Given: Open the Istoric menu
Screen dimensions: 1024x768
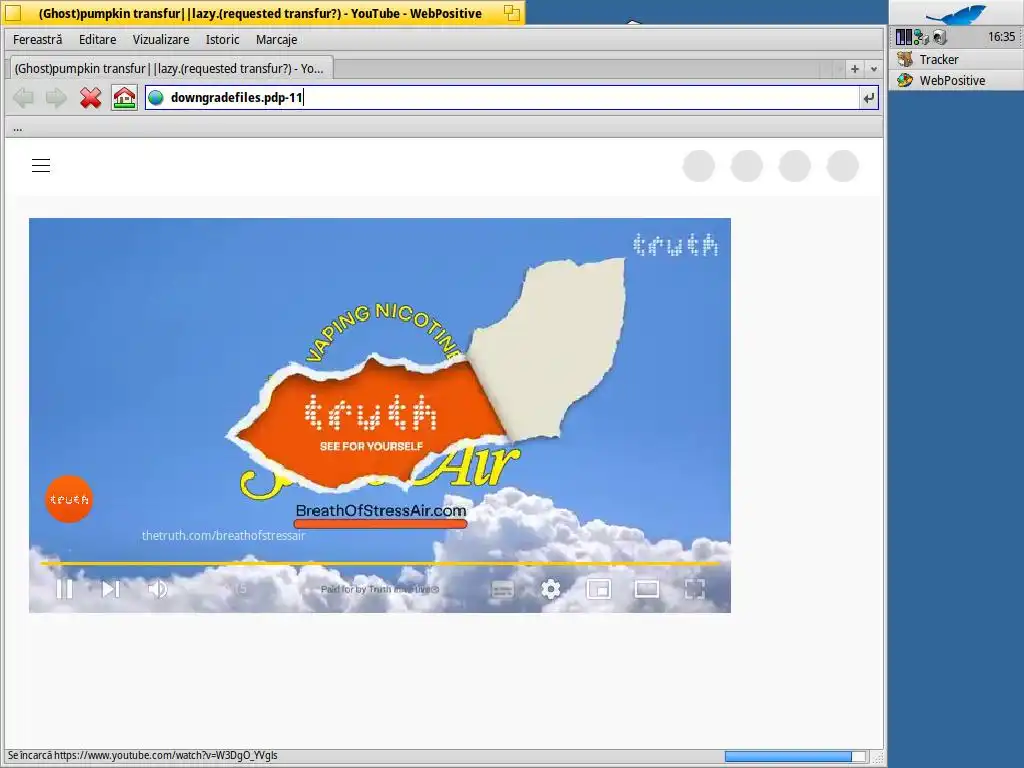Looking at the screenshot, I should (223, 39).
